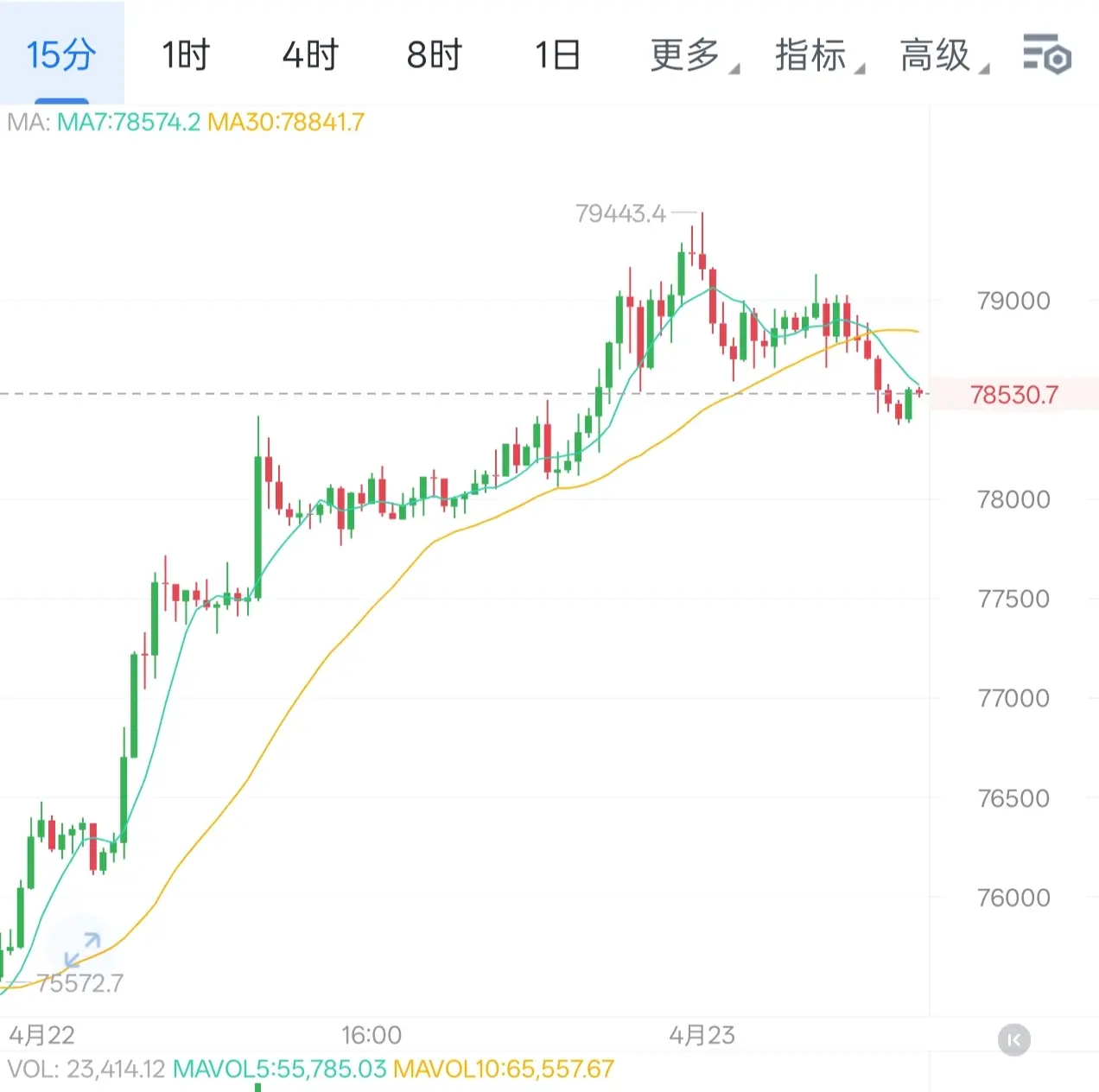This screenshot has width=1099, height=1092.
Task: Open the 指标 indicators dropdown
Action: click(x=819, y=54)
